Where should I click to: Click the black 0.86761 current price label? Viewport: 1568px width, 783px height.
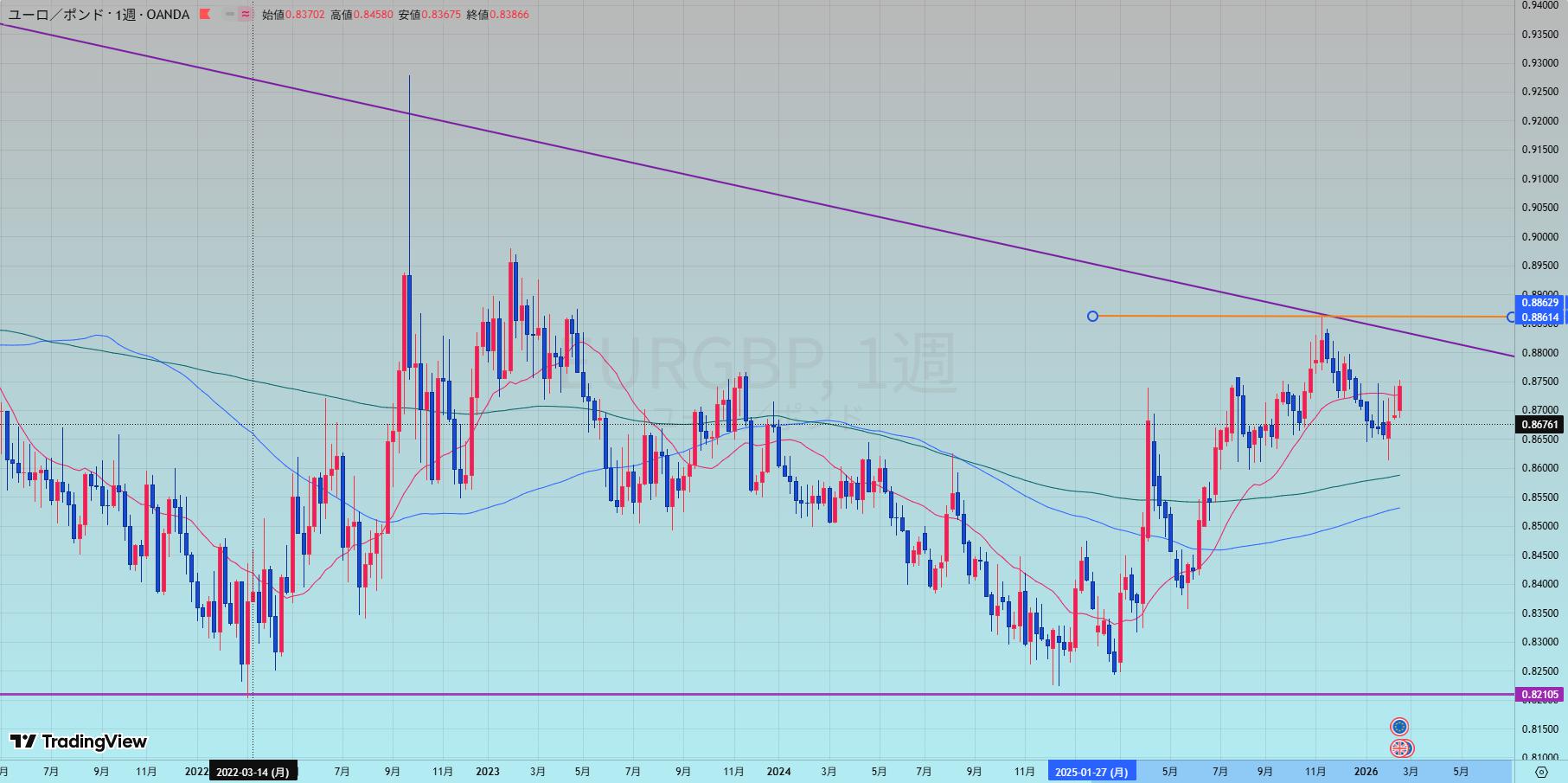pos(1539,425)
